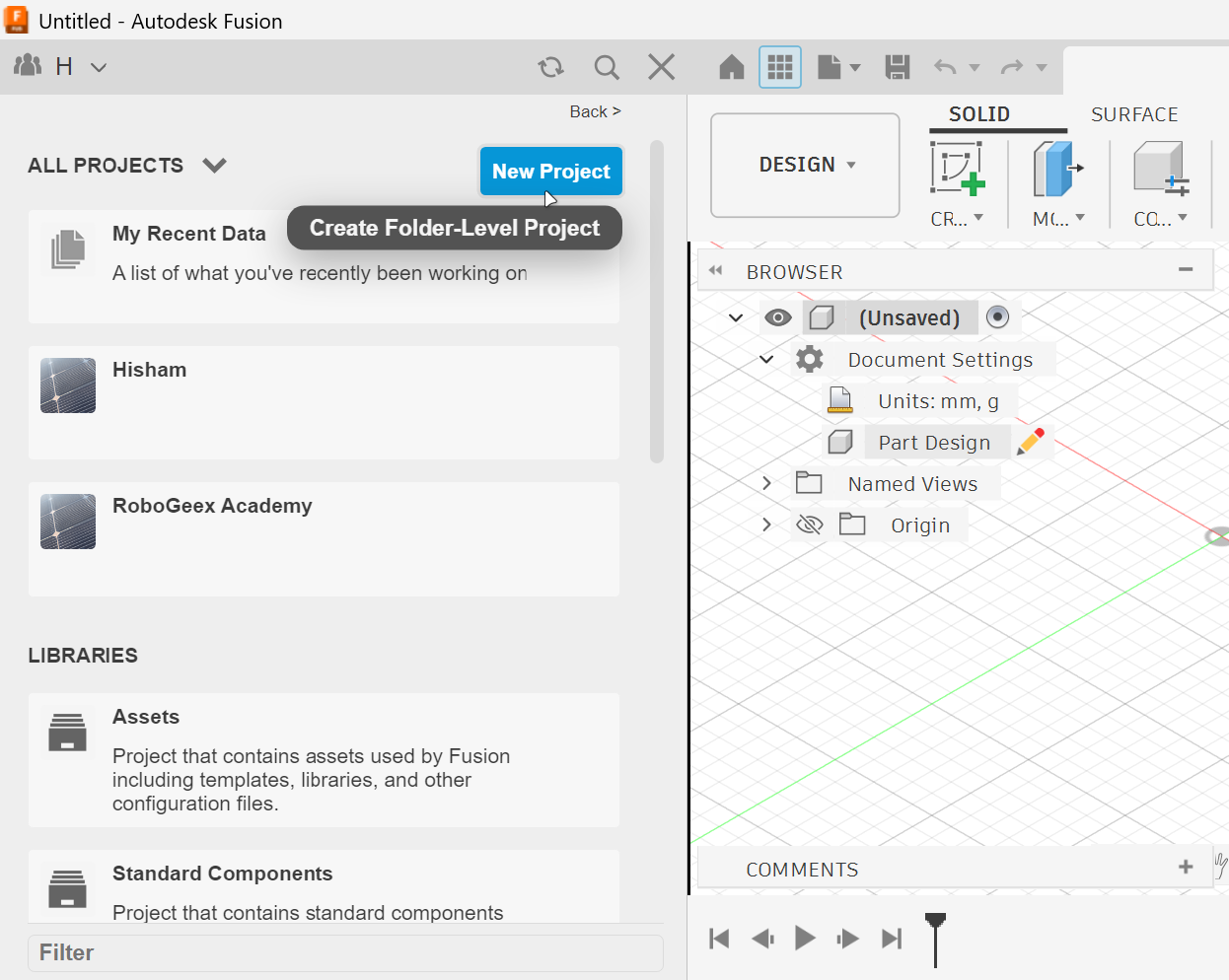Open the DESIGN workspace dropdown

[x=805, y=165]
